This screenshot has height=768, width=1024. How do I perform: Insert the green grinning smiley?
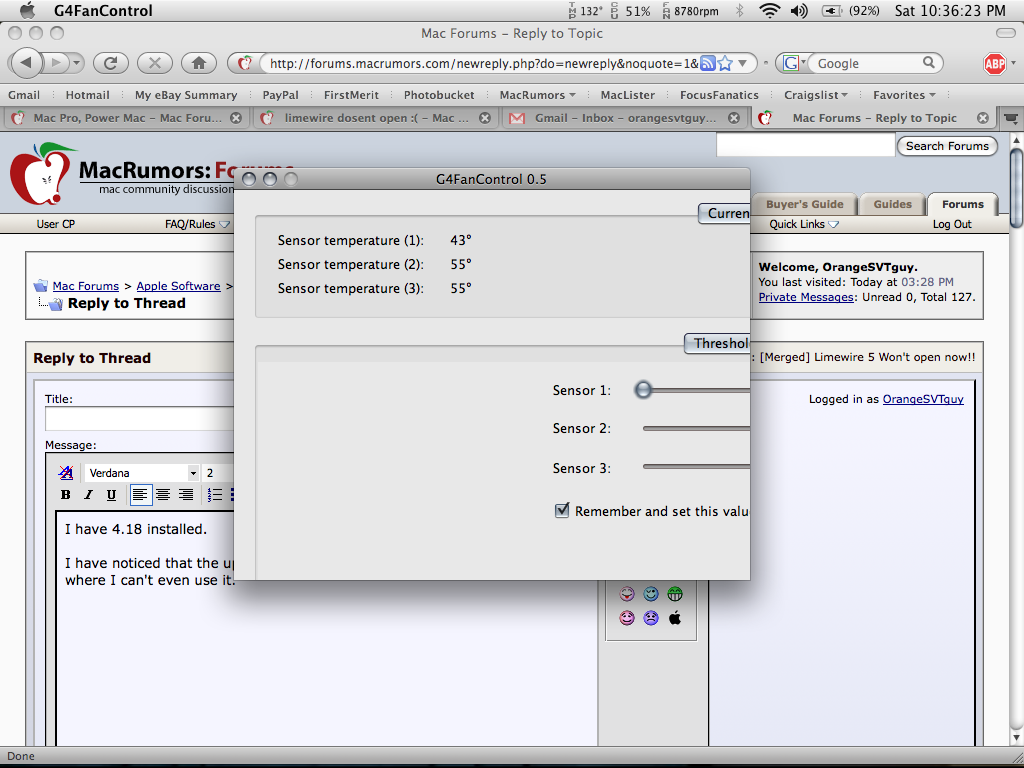675,594
